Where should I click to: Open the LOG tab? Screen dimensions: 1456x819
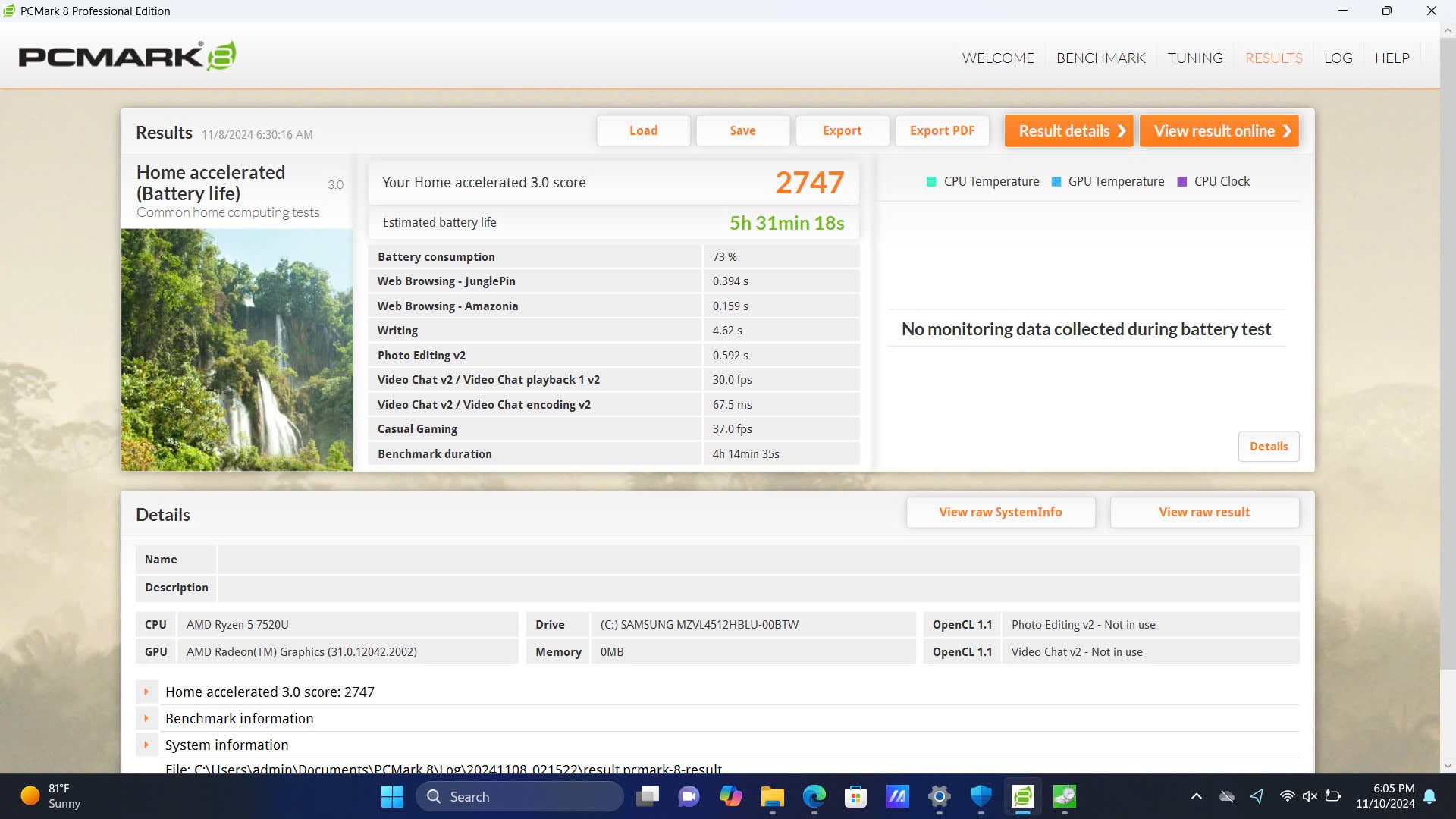pyautogui.click(x=1338, y=58)
